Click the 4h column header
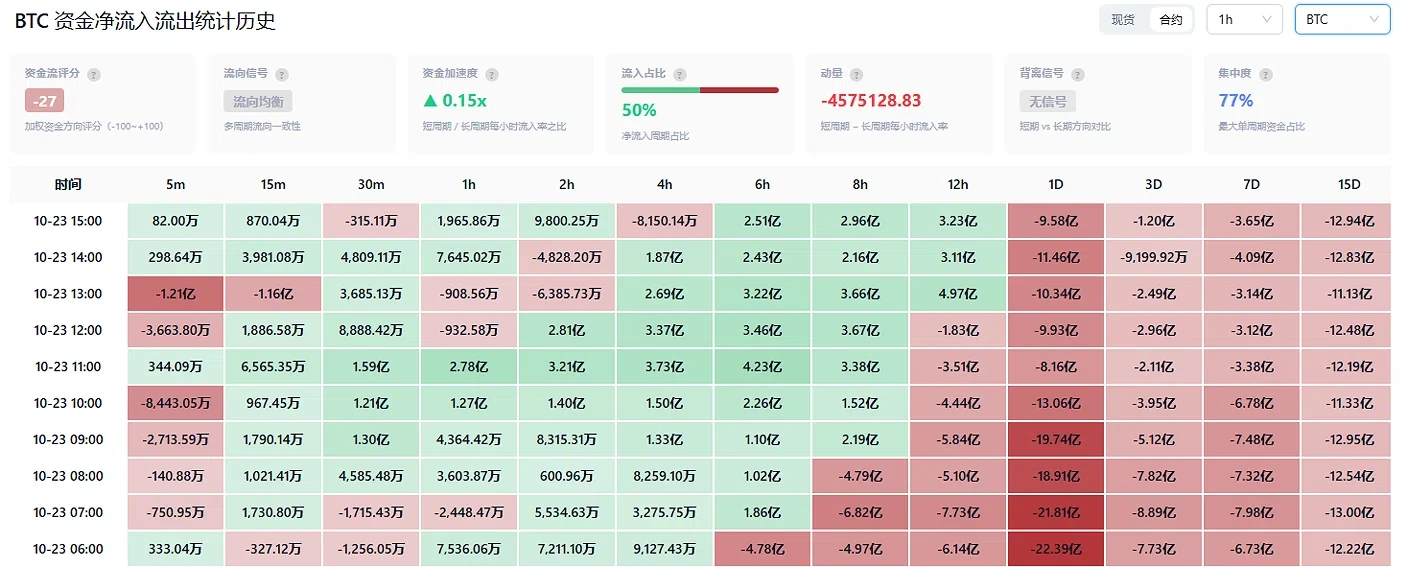The image size is (1407, 567). pos(665,185)
